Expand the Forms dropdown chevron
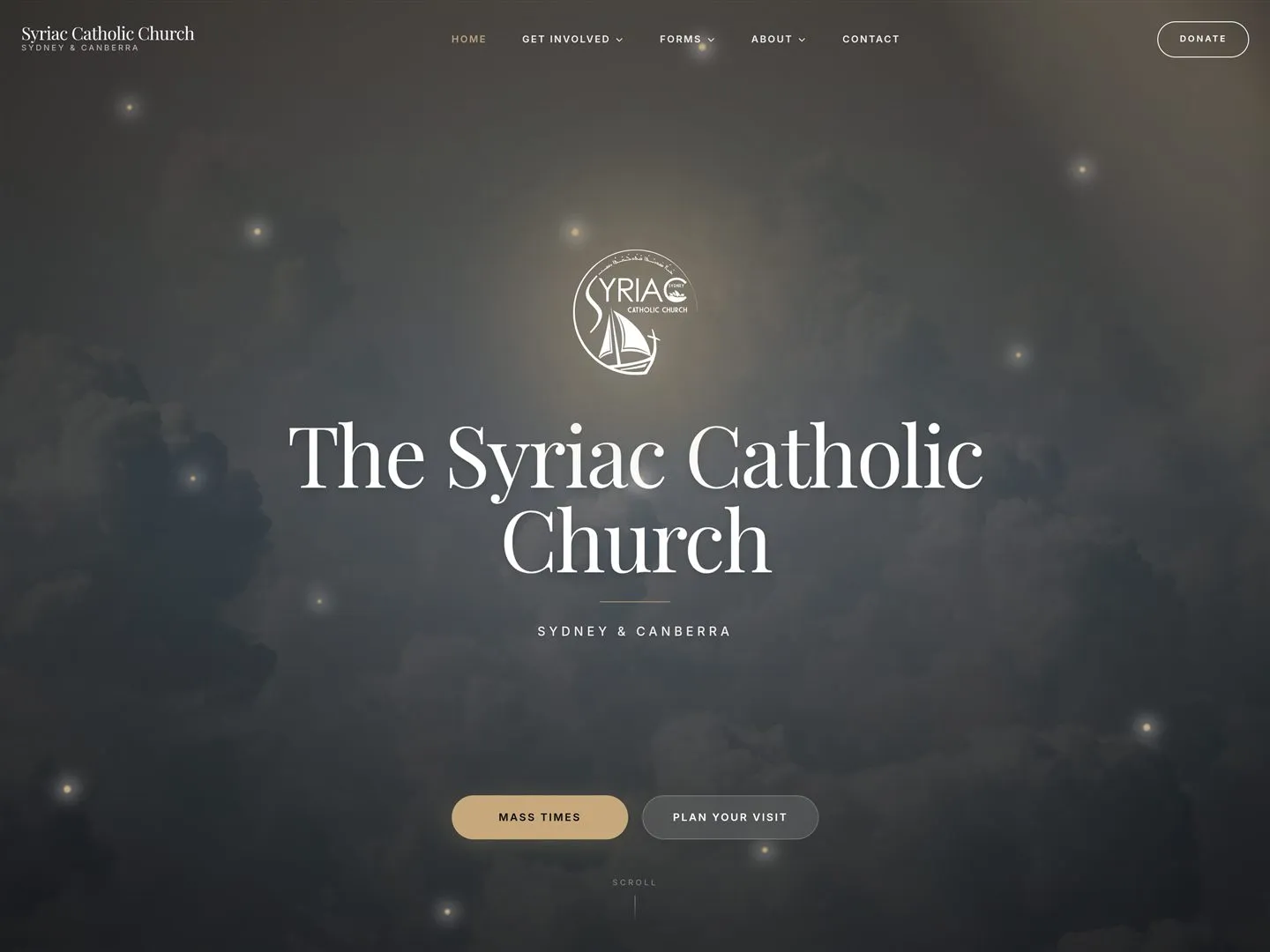Viewport: 1270px width, 952px height. click(711, 40)
